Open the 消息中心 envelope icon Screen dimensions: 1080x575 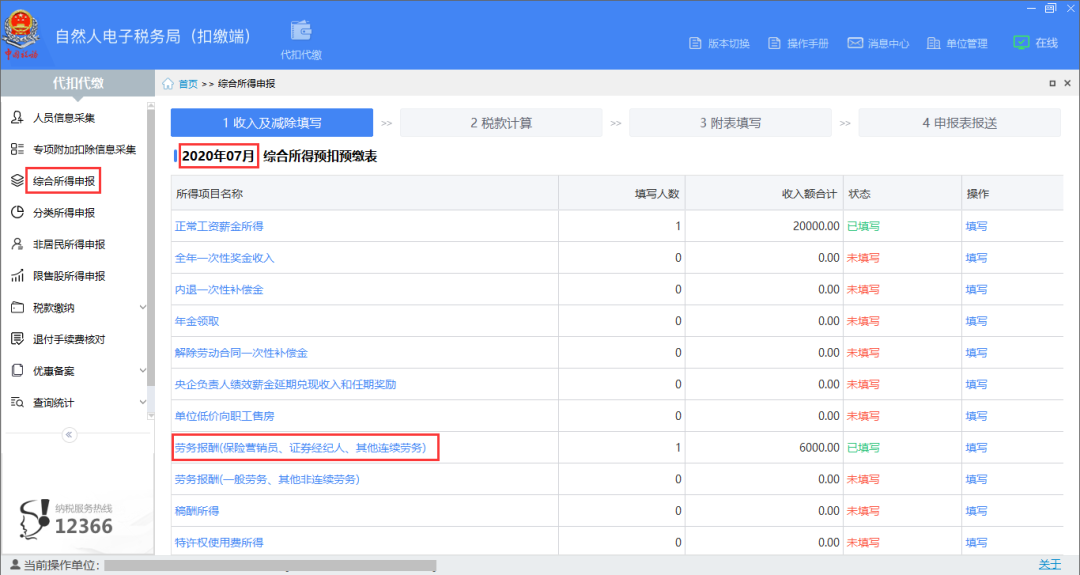[x=855, y=43]
